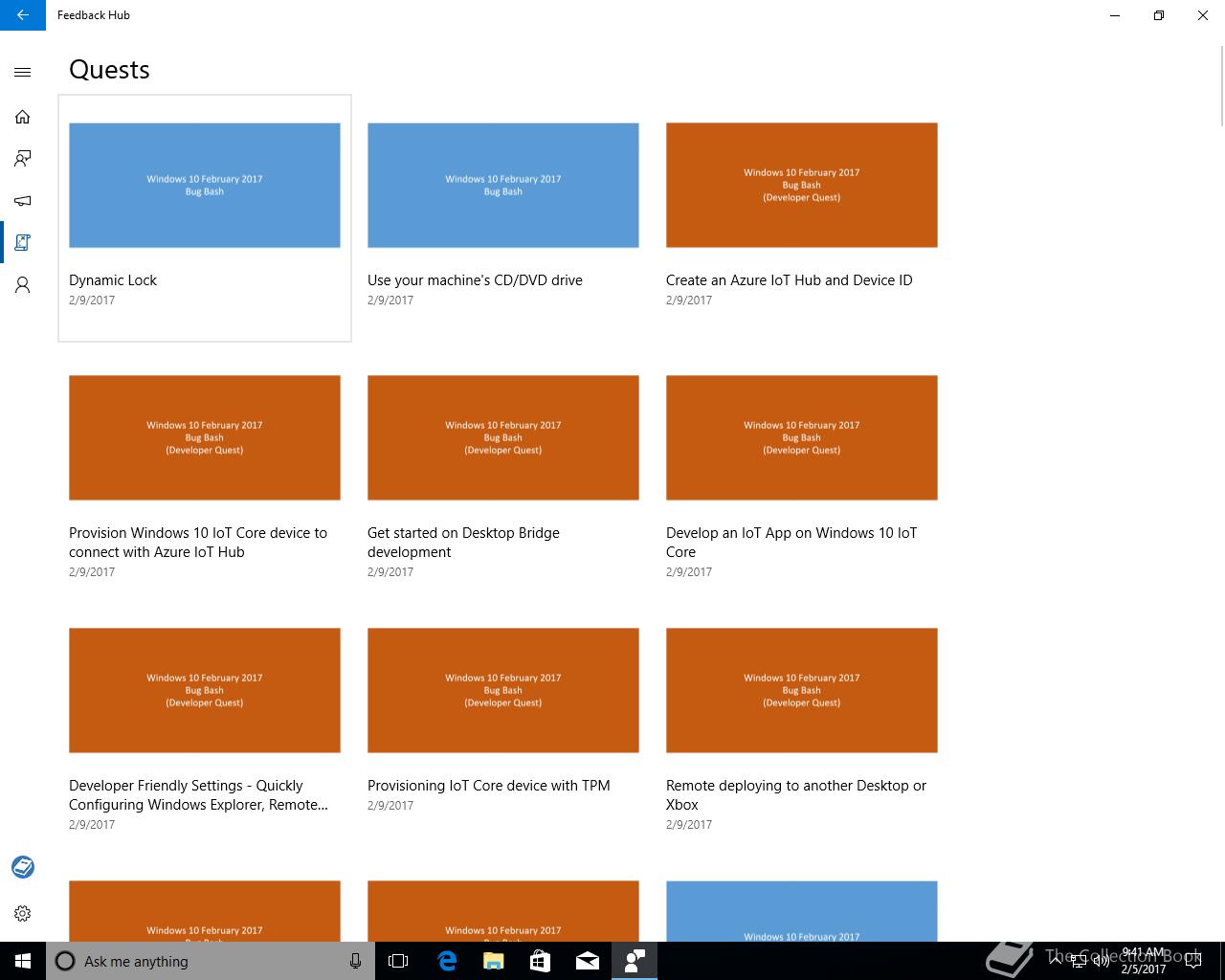Restore down the Feedback Hub window
1225x980 pixels.
pos(1159,15)
